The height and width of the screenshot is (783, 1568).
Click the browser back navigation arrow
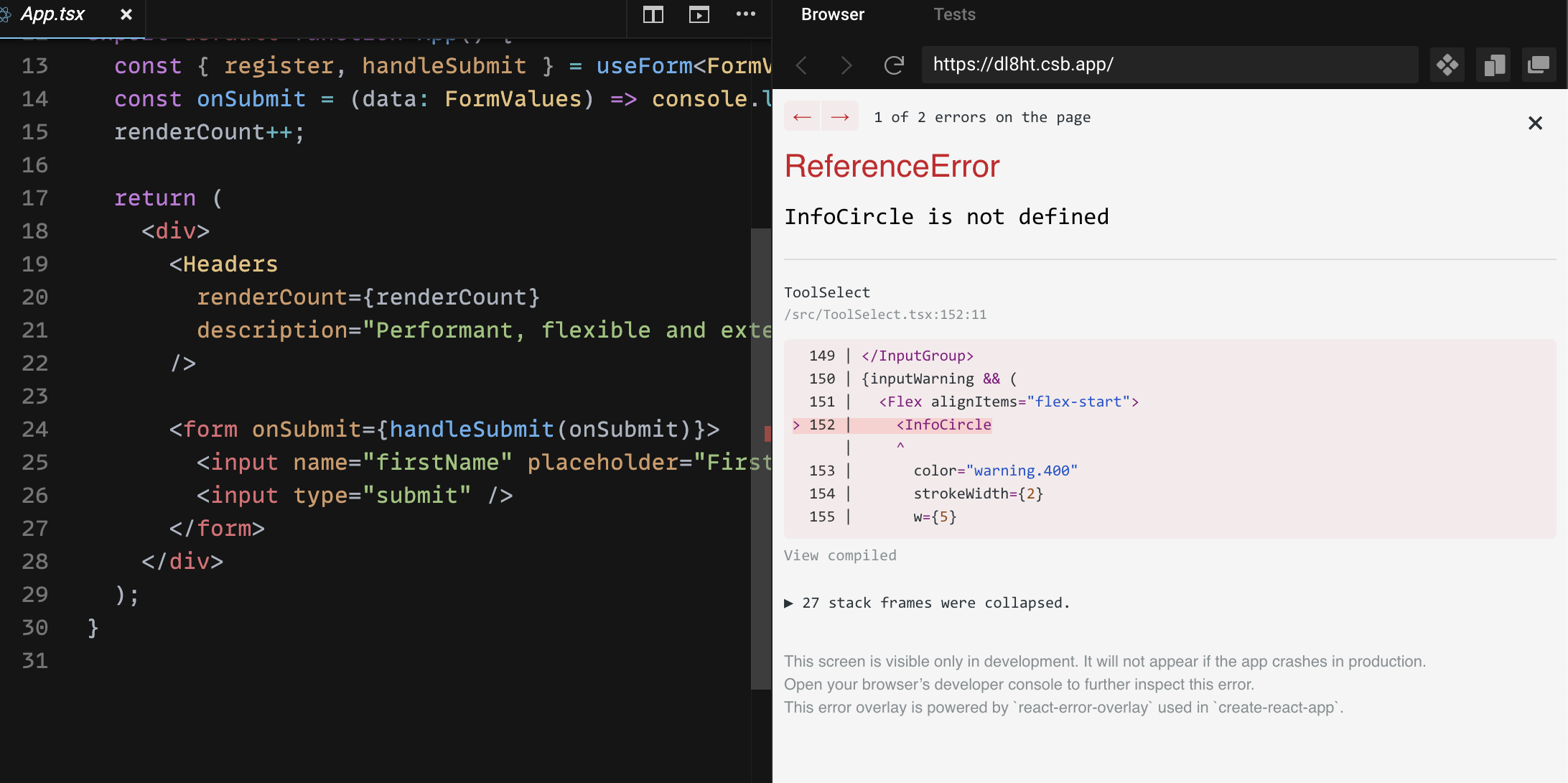tap(802, 65)
